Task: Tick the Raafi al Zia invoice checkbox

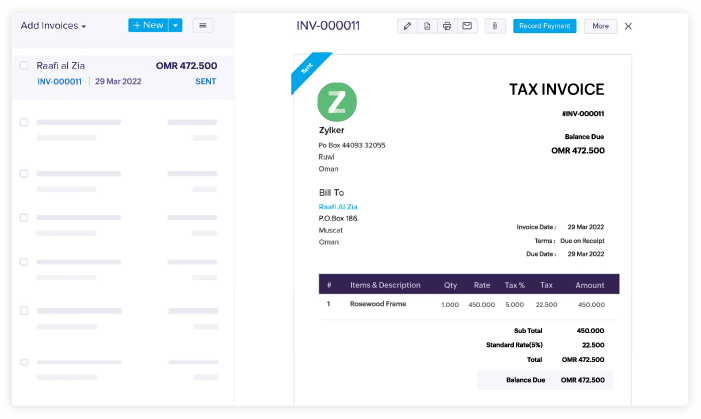Action: 24,65
